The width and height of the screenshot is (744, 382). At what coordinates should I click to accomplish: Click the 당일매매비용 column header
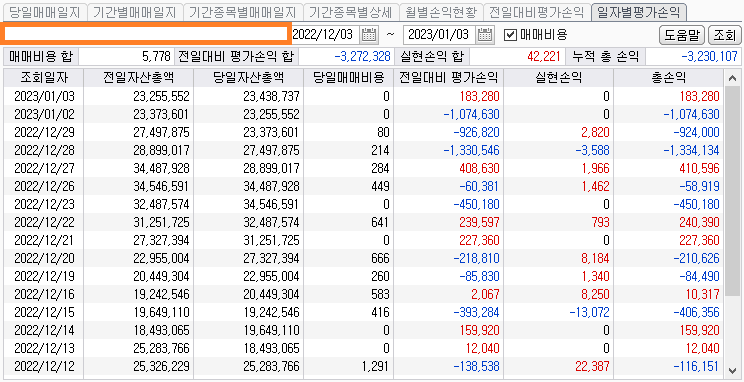point(349,78)
